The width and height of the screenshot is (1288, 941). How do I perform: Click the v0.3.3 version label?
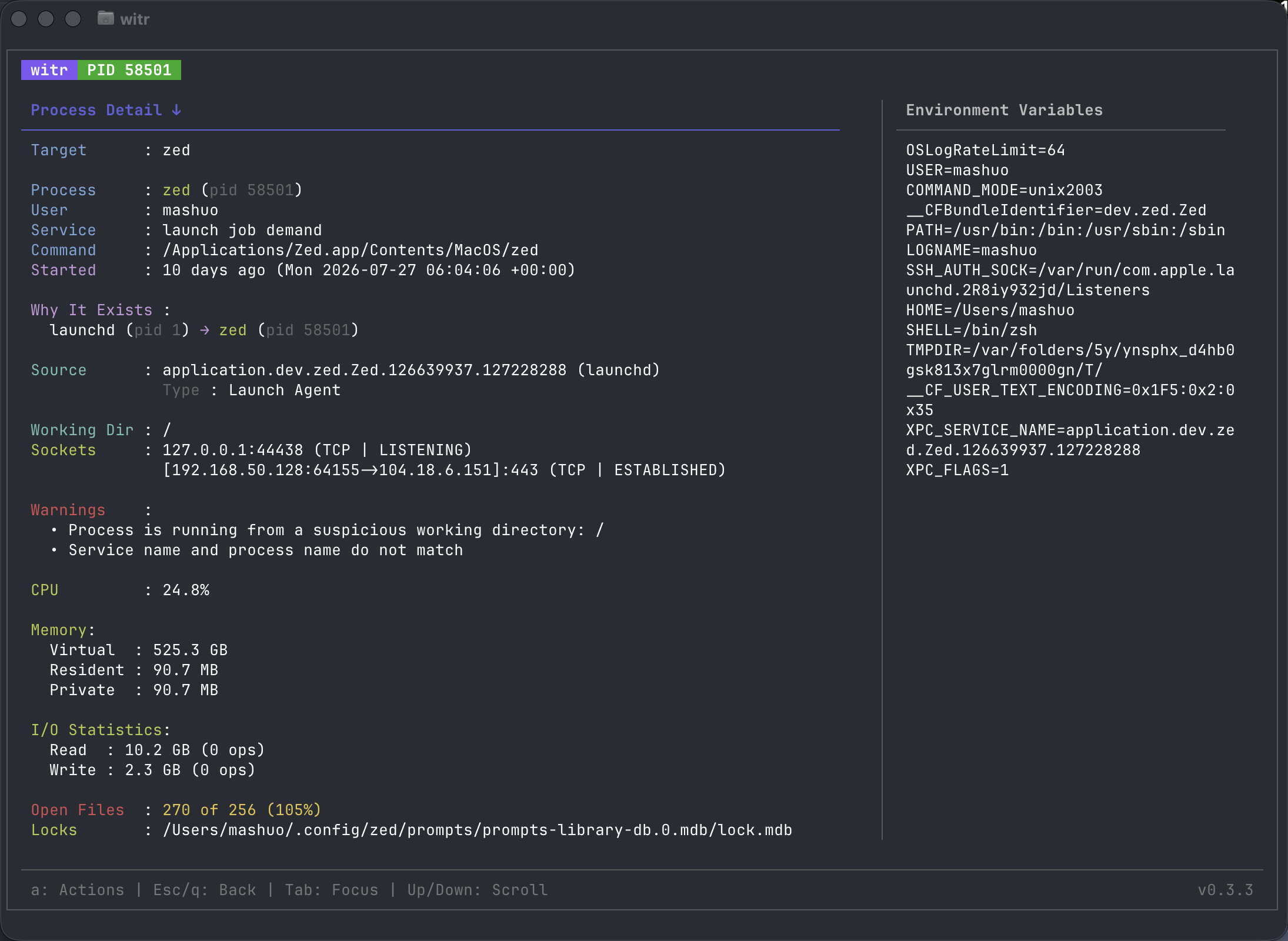click(x=1226, y=890)
